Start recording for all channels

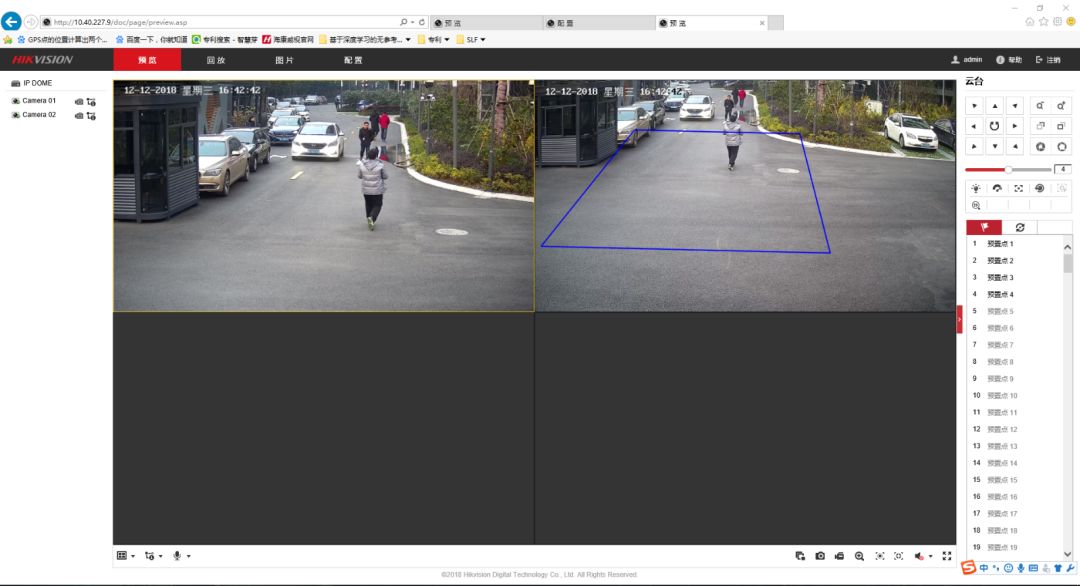(839, 556)
